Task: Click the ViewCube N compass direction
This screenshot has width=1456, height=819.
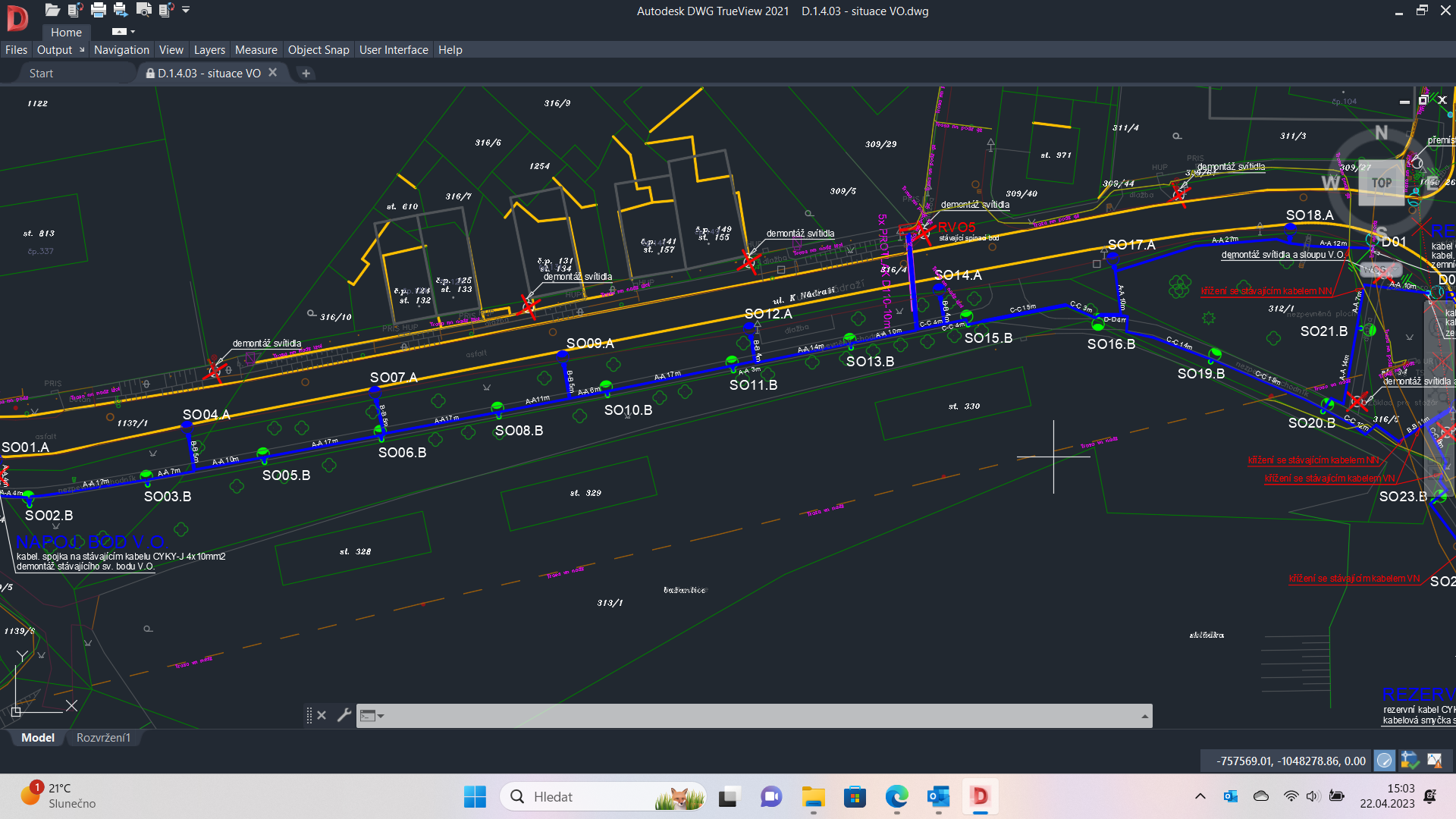Action: pyautogui.click(x=1382, y=133)
